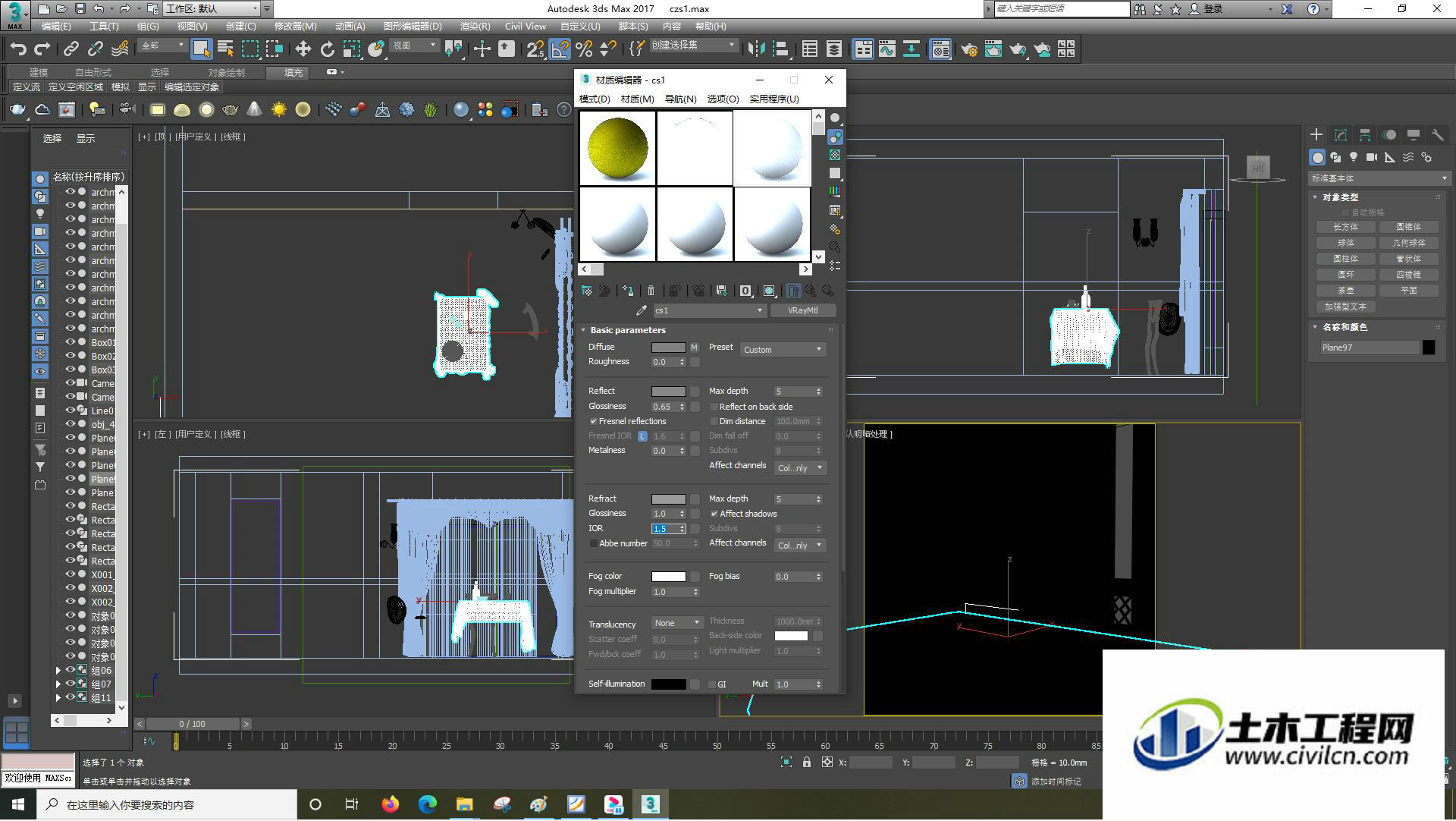
Task: Open the Render Setup teapot icon
Action: (969, 49)
